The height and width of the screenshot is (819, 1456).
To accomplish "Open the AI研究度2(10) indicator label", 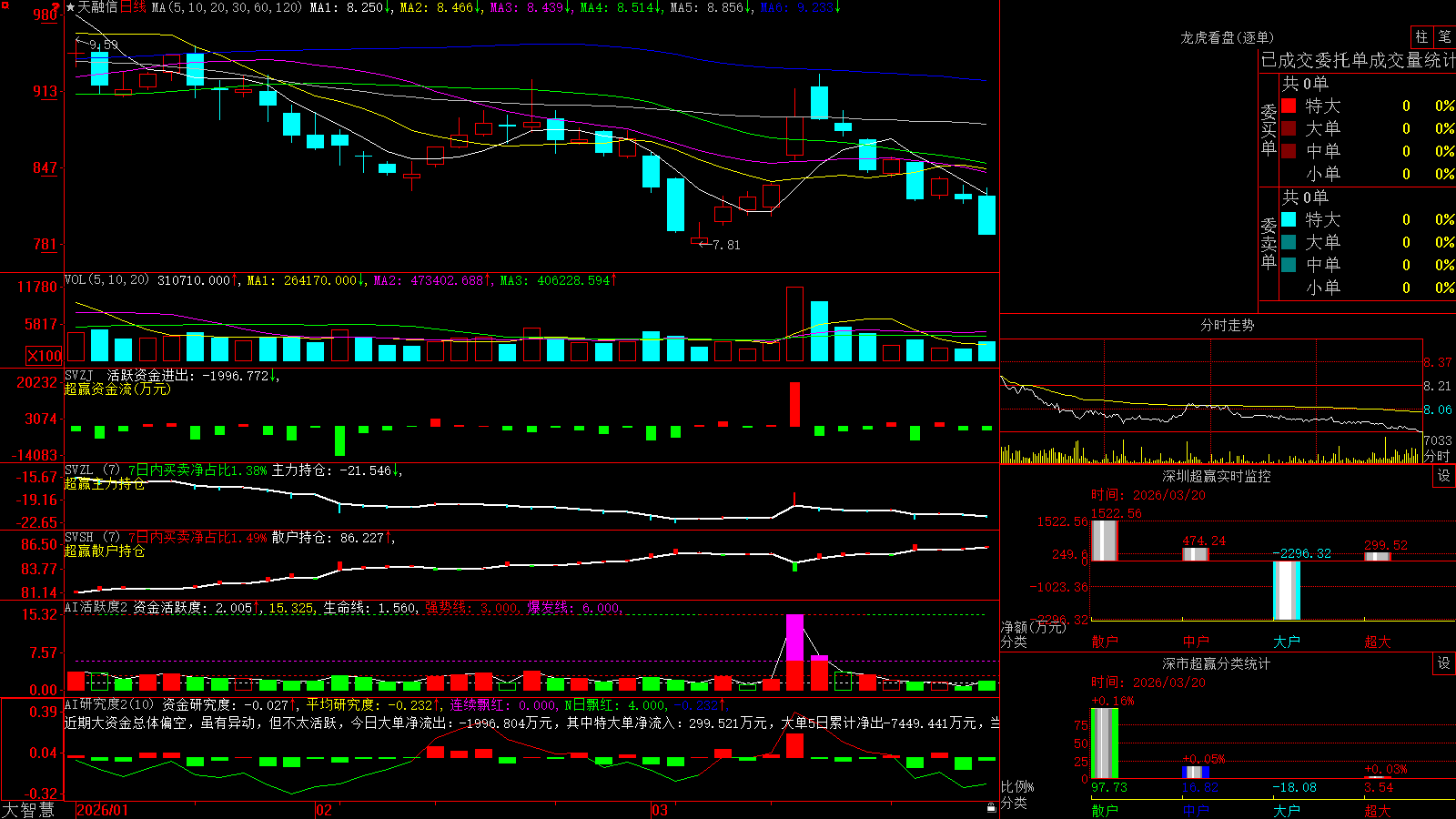I will [x=109, y=704].
